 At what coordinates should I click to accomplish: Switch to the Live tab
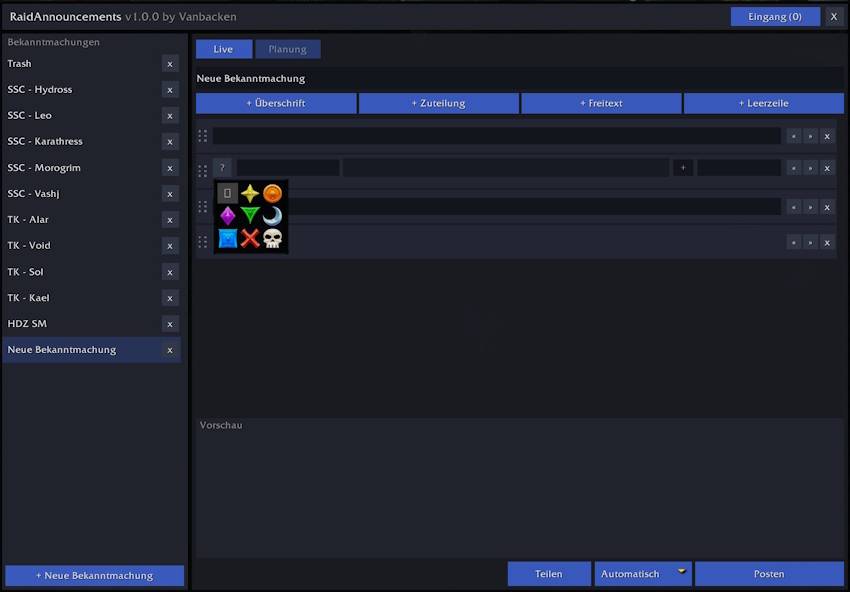tap(223, 49)
